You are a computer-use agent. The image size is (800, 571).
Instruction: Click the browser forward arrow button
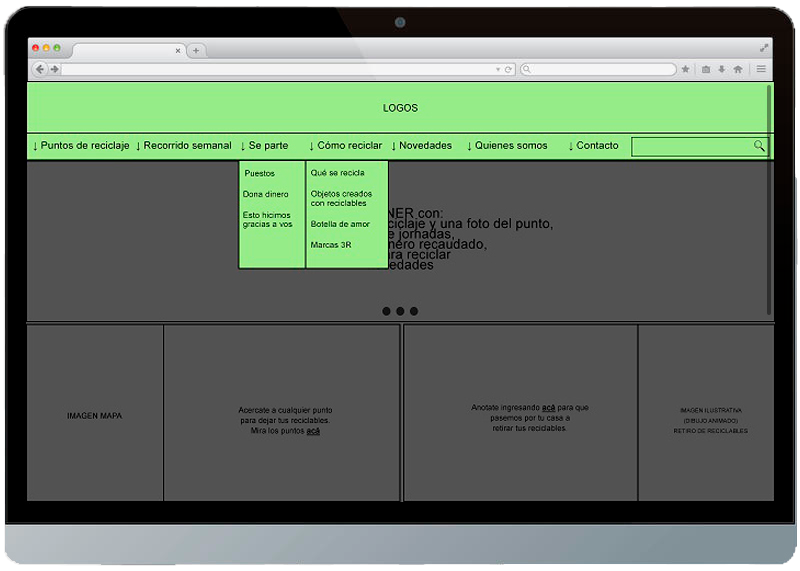pos(54,69)
